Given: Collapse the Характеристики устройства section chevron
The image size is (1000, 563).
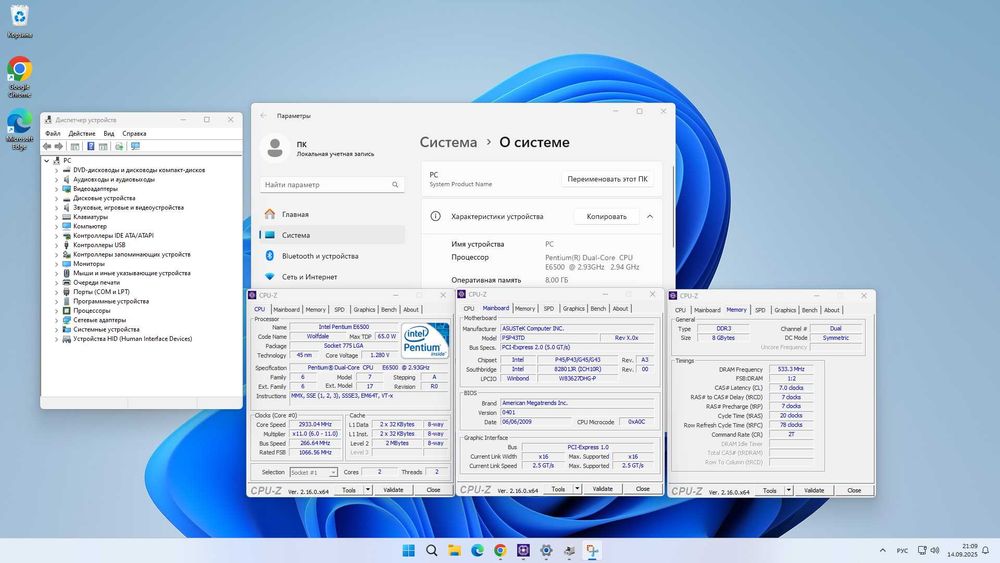Looking at the screenshot, I should click(x=650, y=217).
